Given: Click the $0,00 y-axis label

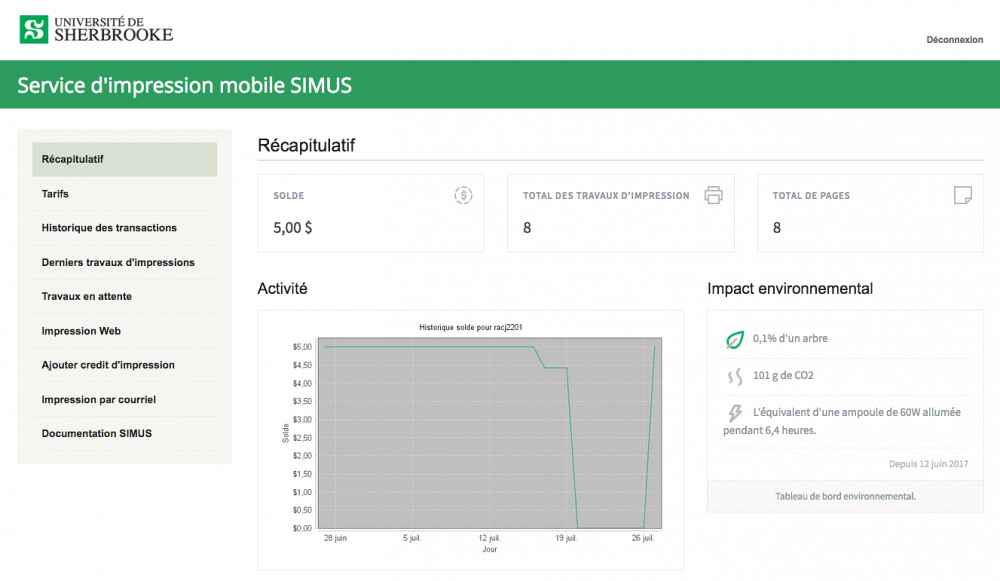Looking at the screenshot, I should [x=302, y=528].
